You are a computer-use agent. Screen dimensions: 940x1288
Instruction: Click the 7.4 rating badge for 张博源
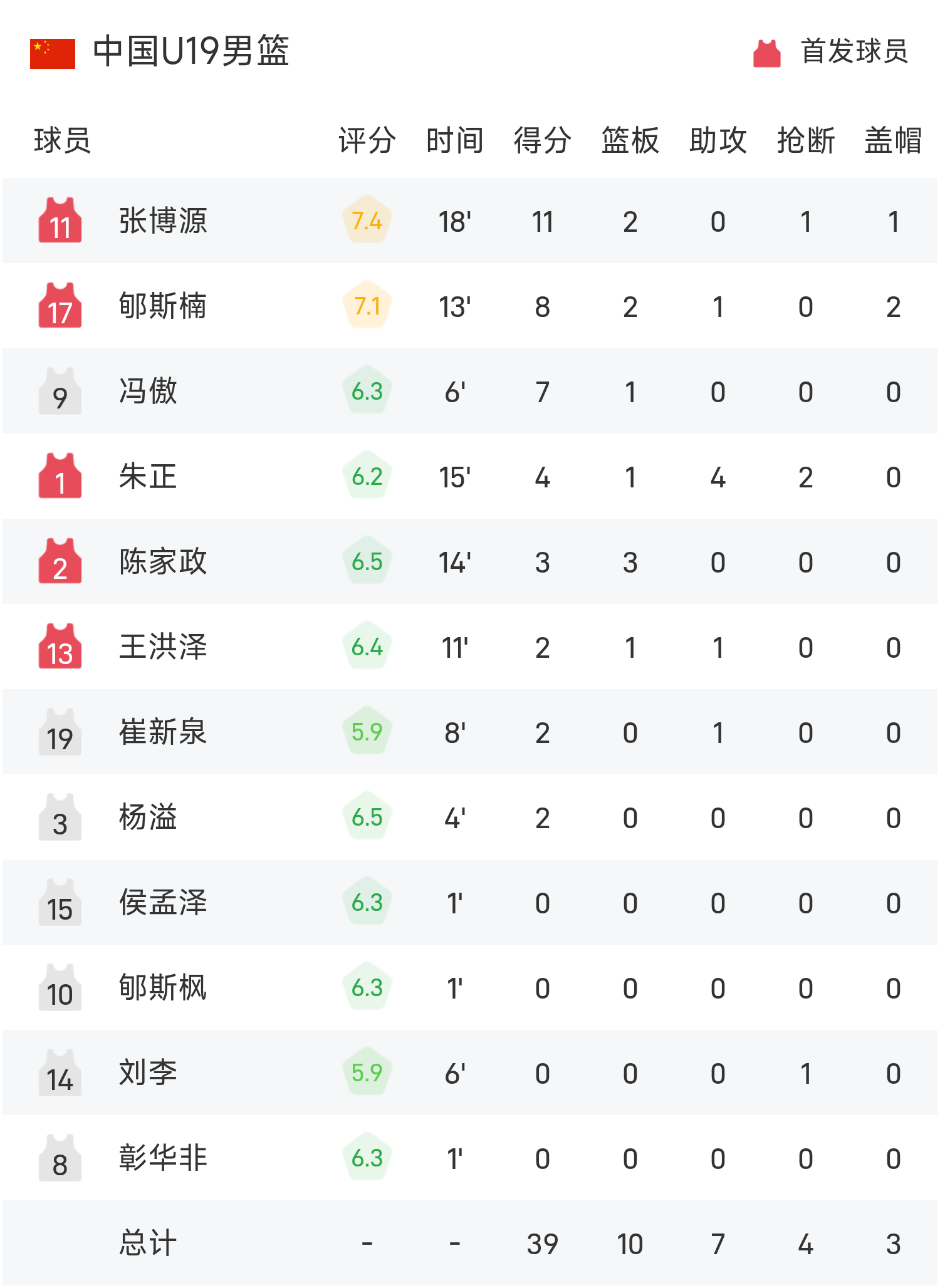tap(367, 221)
